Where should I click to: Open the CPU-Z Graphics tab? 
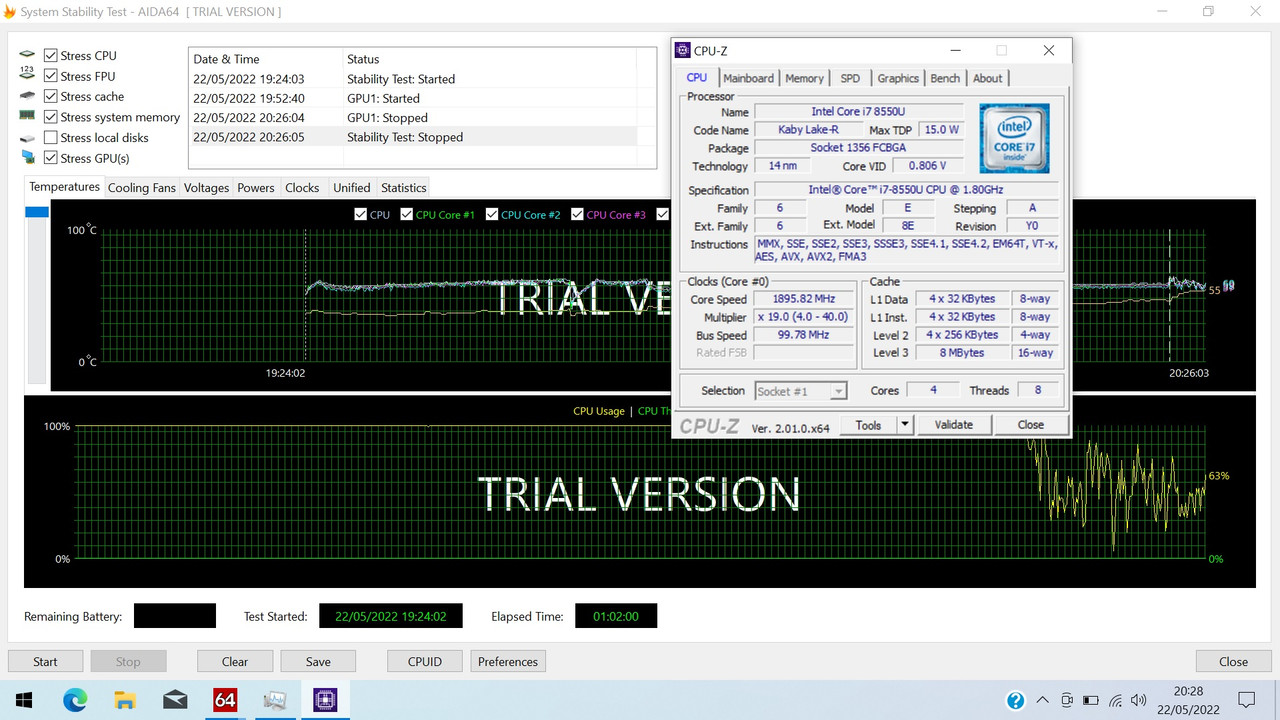pos(898,78)
